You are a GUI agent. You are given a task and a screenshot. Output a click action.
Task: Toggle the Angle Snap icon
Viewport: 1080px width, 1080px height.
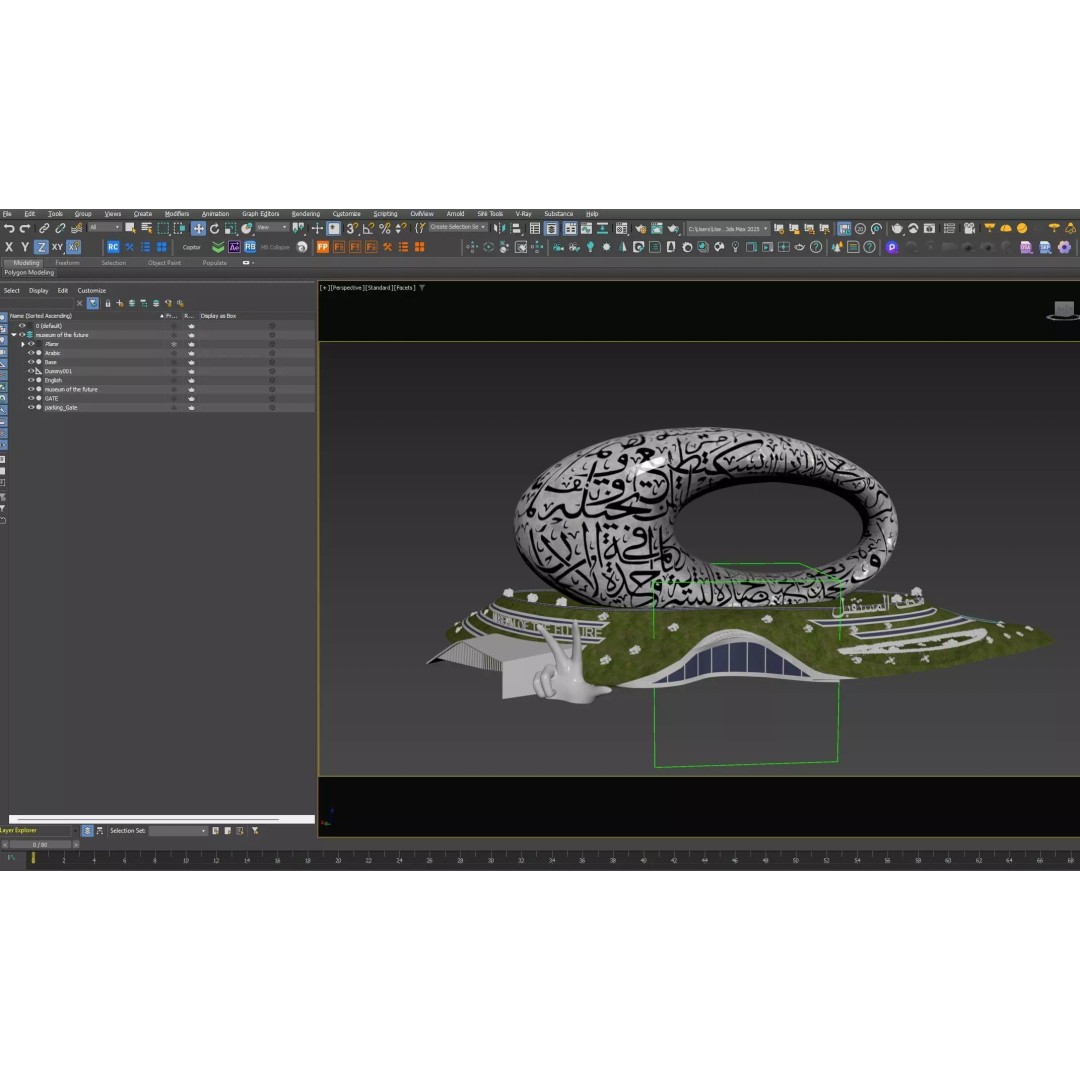(x=368, y=228)
